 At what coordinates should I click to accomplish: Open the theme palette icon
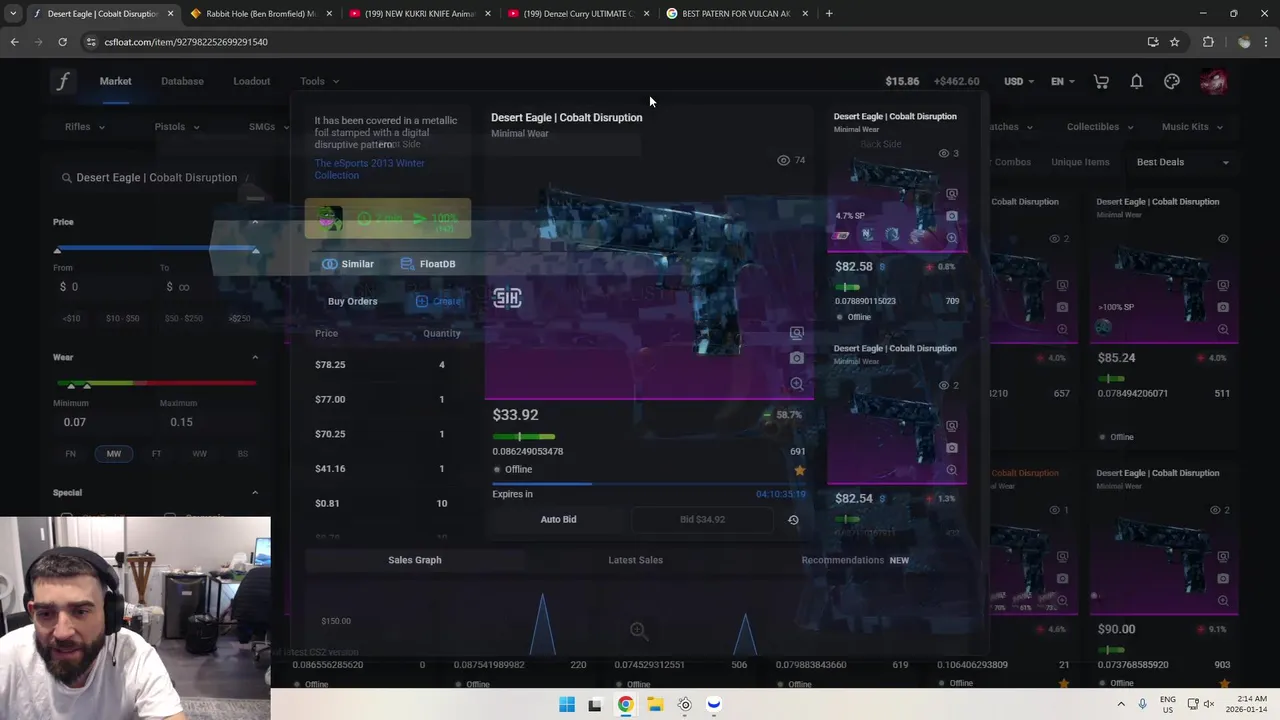[x=1172, y=82]
